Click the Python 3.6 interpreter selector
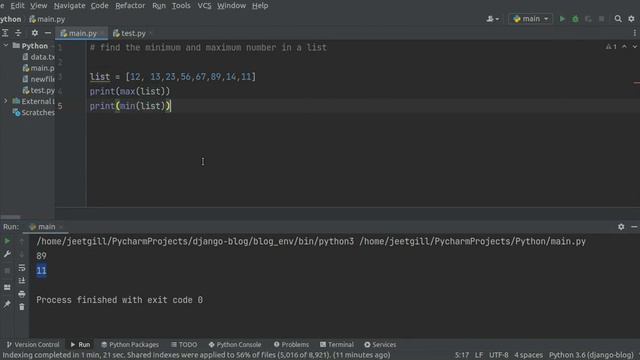The height and width of the screenshot is (360, 640). click(591, 355)
